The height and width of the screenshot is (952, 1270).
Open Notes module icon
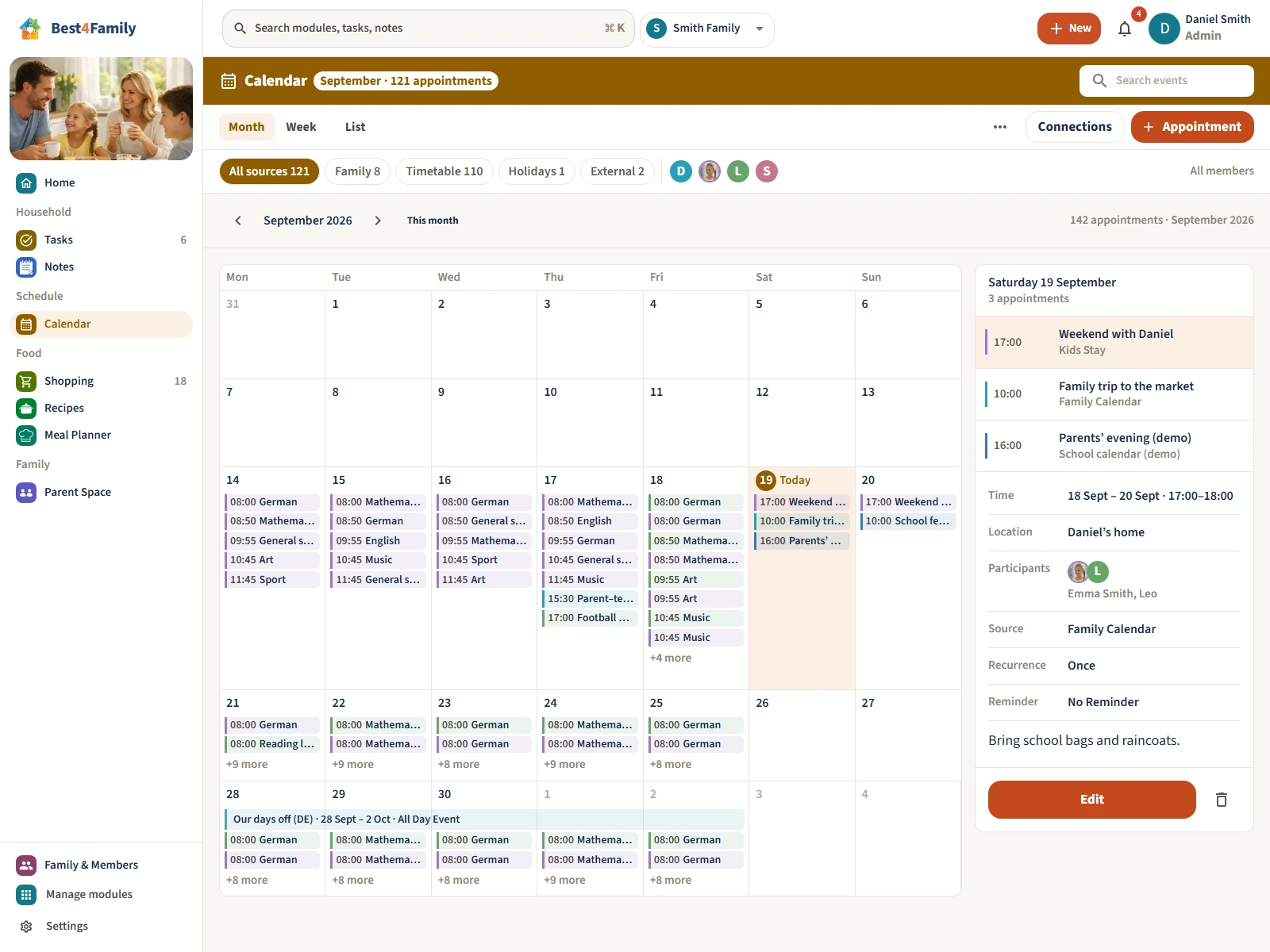26,267
